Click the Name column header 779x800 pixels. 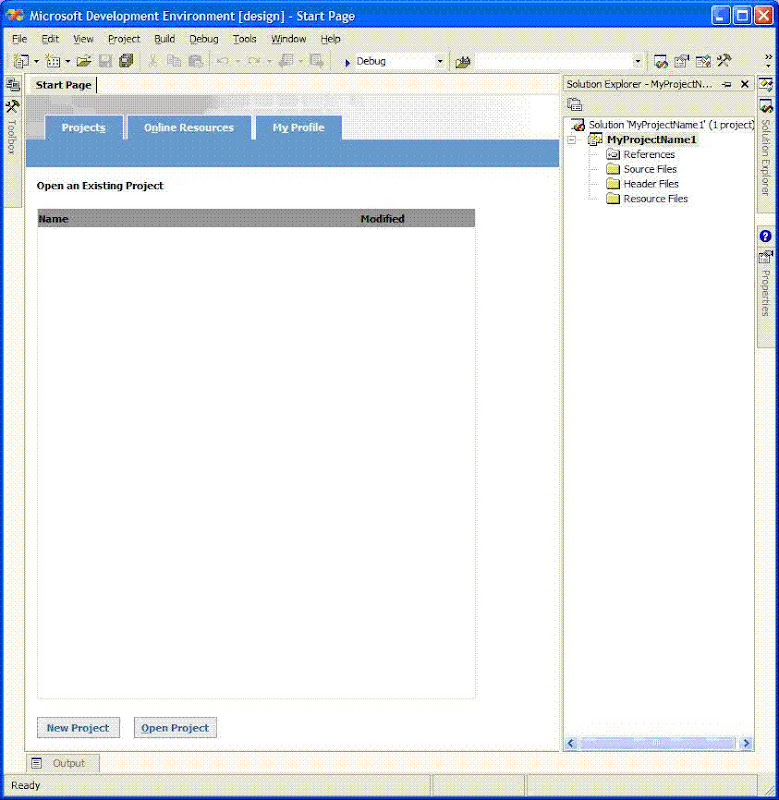[x=53, y=219]
